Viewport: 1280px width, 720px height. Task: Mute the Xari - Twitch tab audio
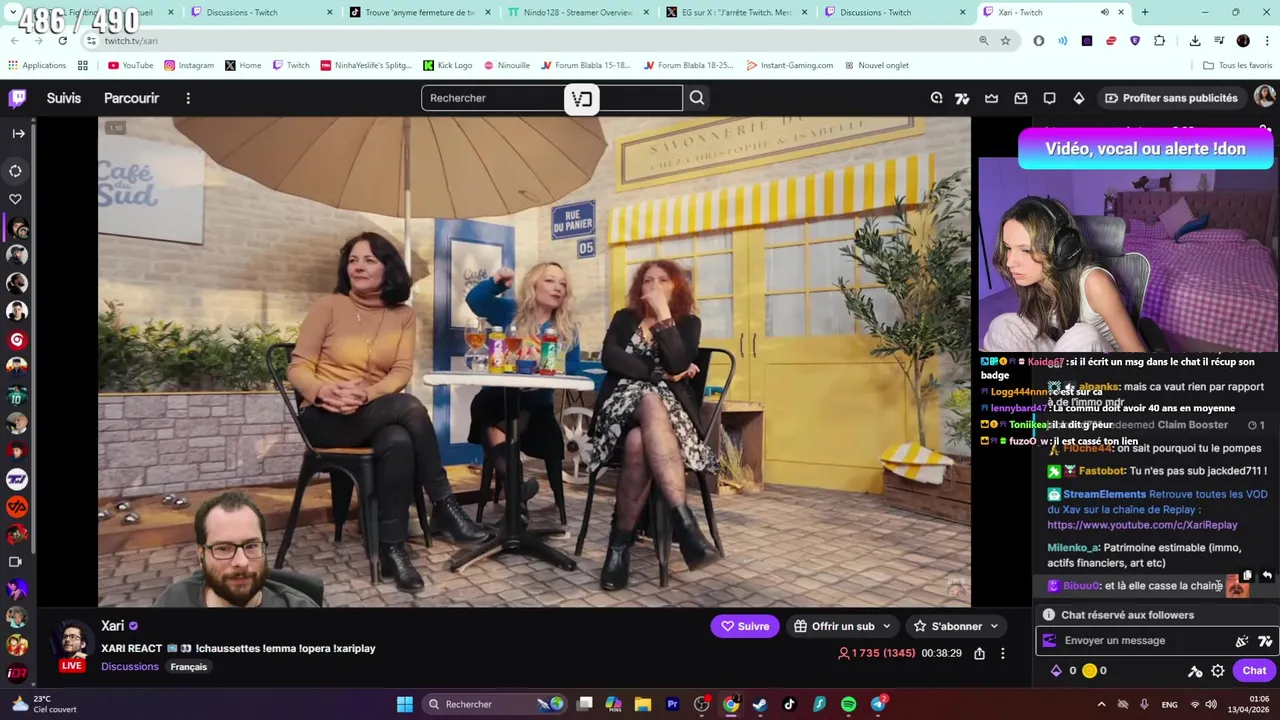click(1104, 12)
